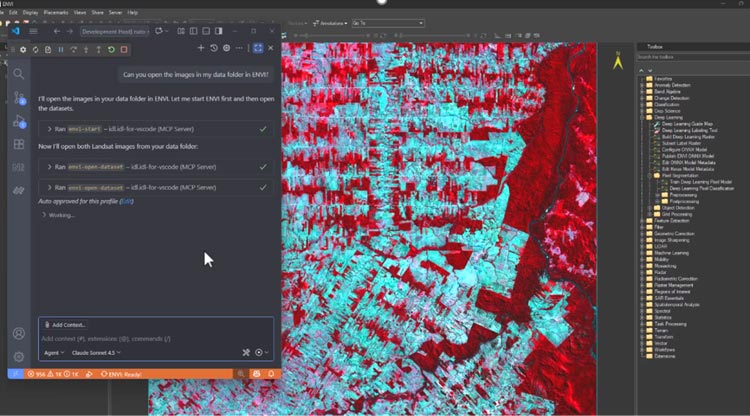Click the Edit link for auto approval
Screen dimensions: 750x416
tap(126, 201)
